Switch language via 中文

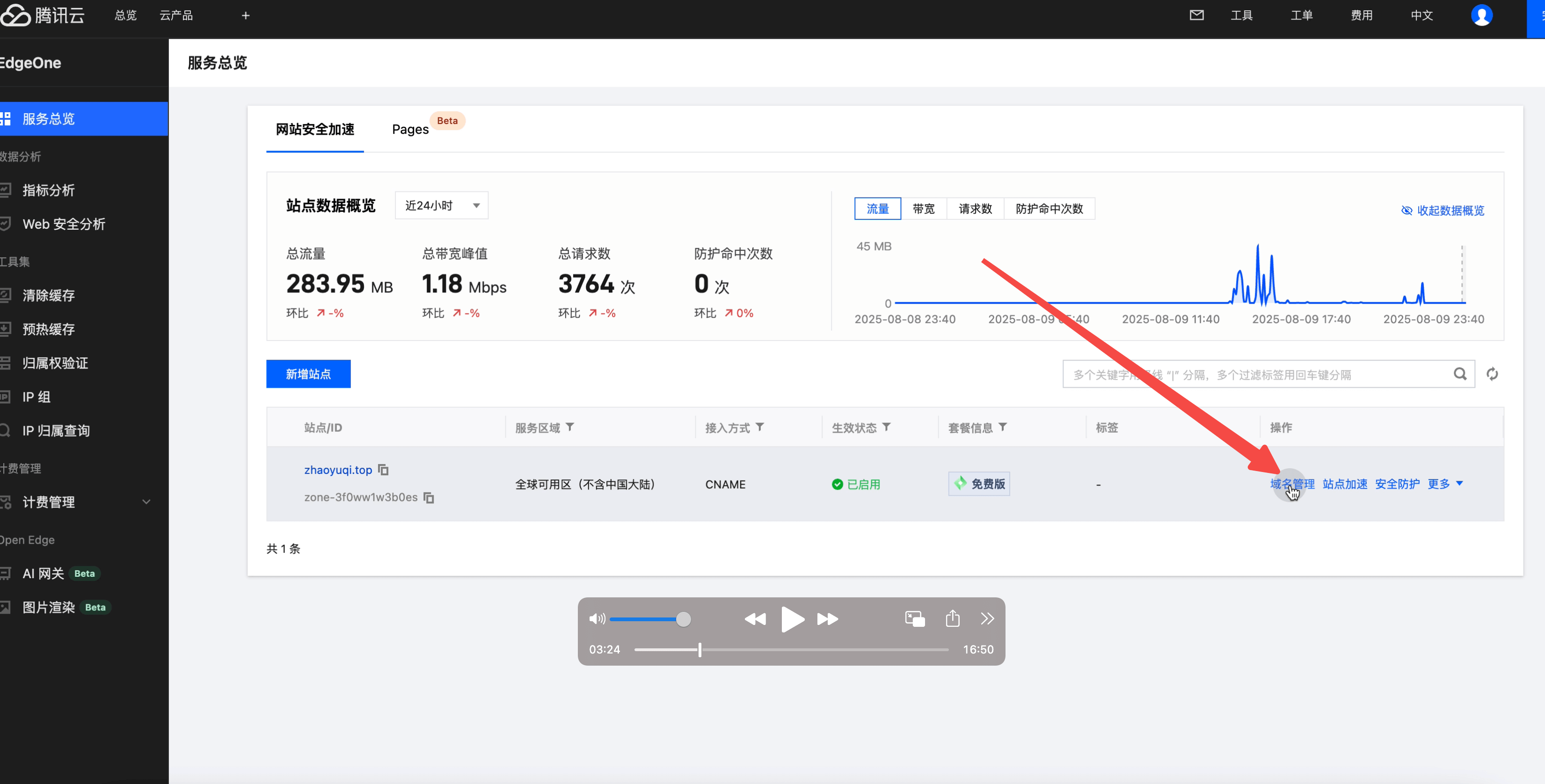1421,15
